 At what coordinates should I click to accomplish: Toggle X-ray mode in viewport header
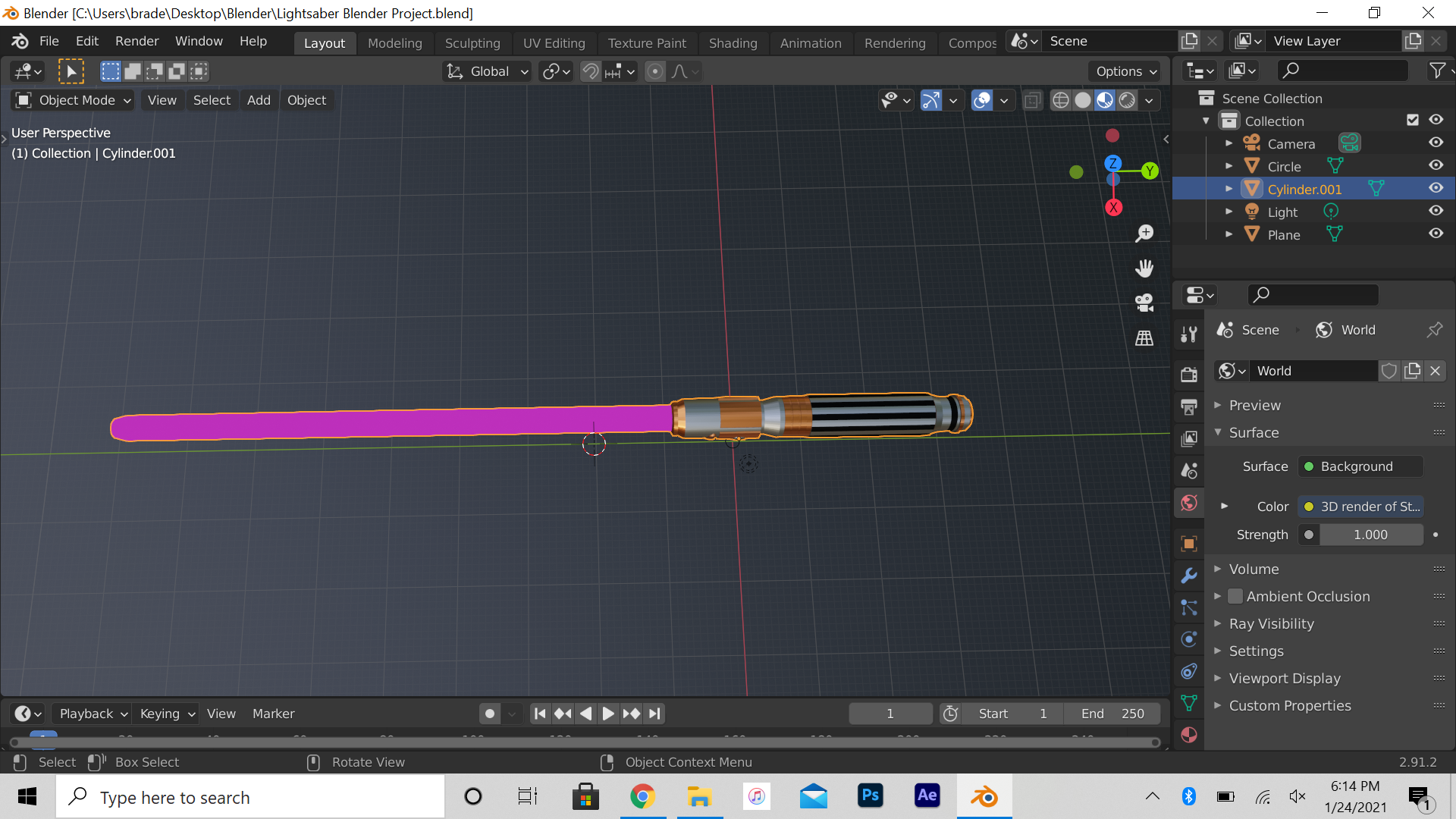tap(1033, 100)
